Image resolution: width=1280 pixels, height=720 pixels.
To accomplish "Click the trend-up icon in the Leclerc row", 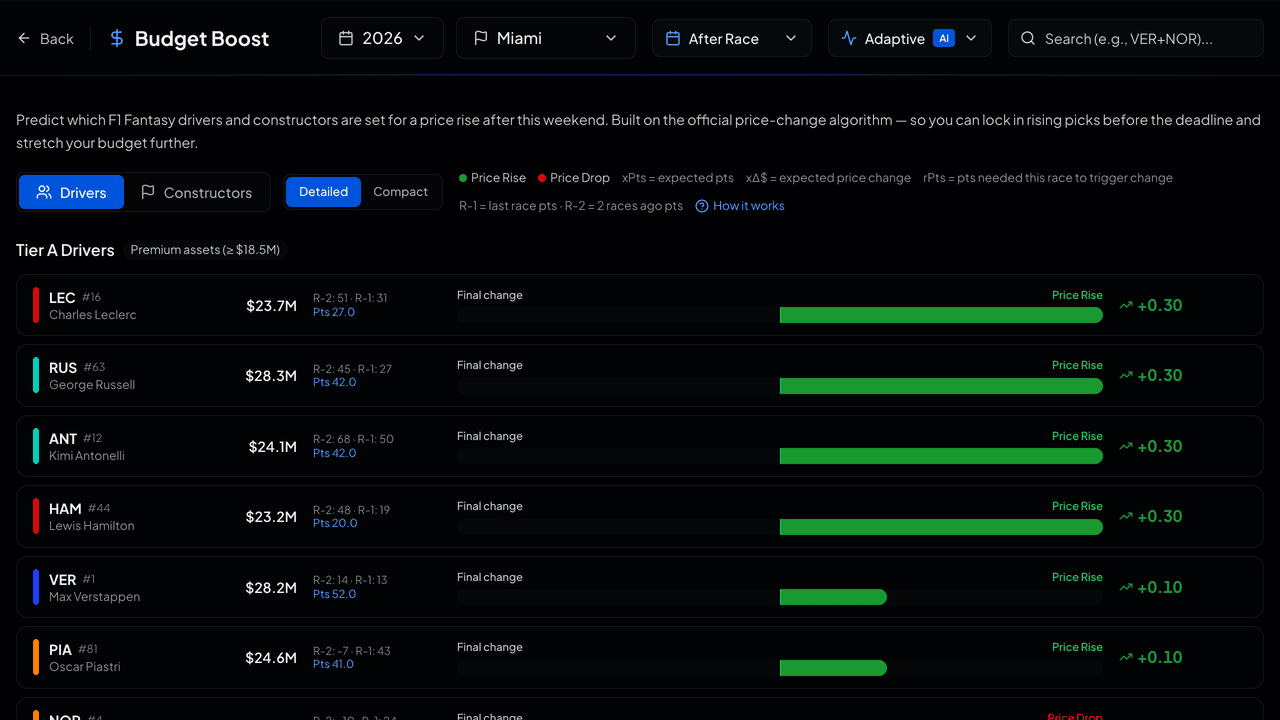I will coord(1126,305).
